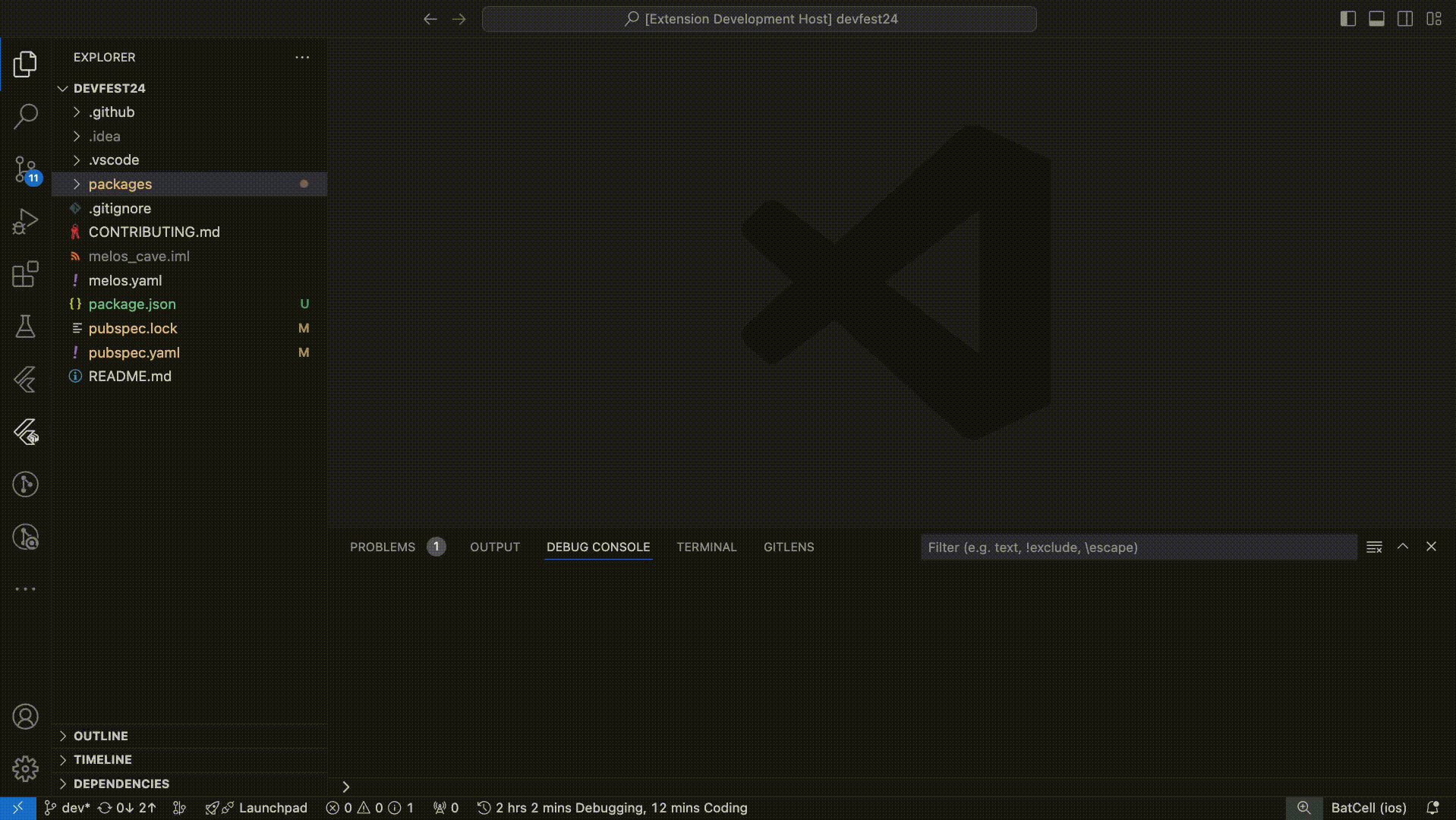This screenshot has width=1456, height=820.
Task: Expand the OUTLINE section
Action: tap(189, 736)
